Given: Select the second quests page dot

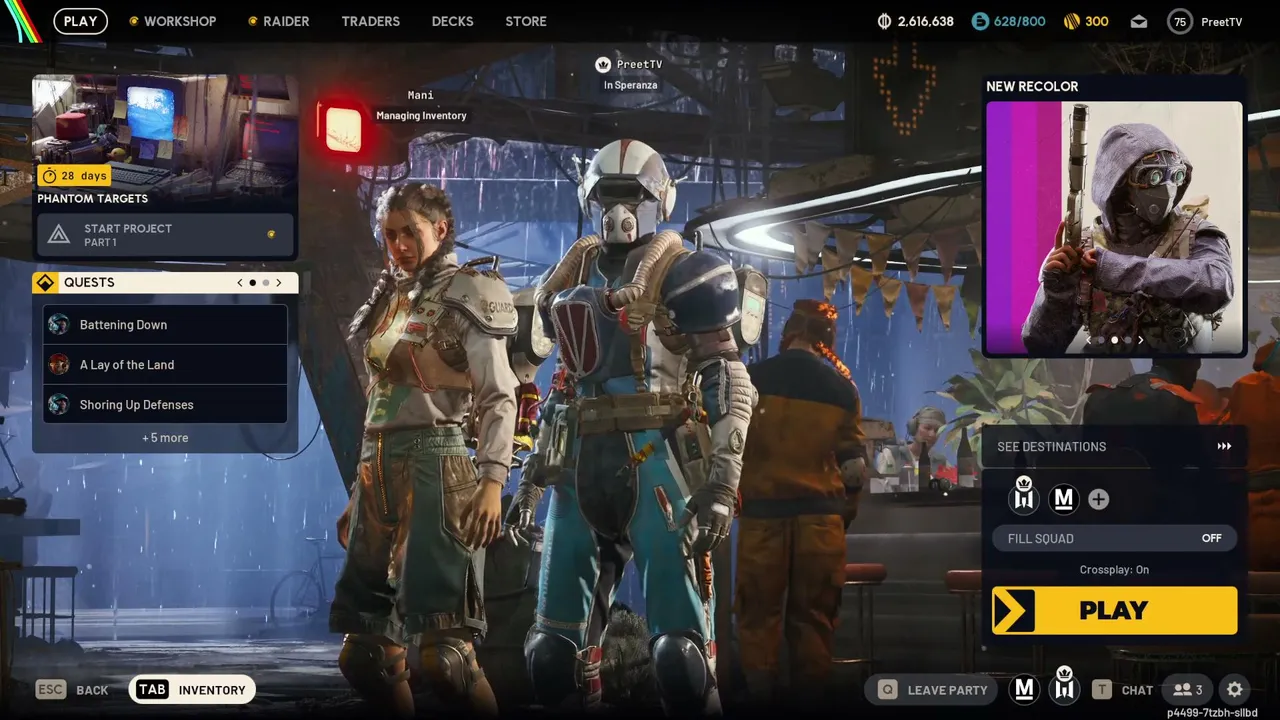Looking at the screenshot, I should [x=266, y=283].
